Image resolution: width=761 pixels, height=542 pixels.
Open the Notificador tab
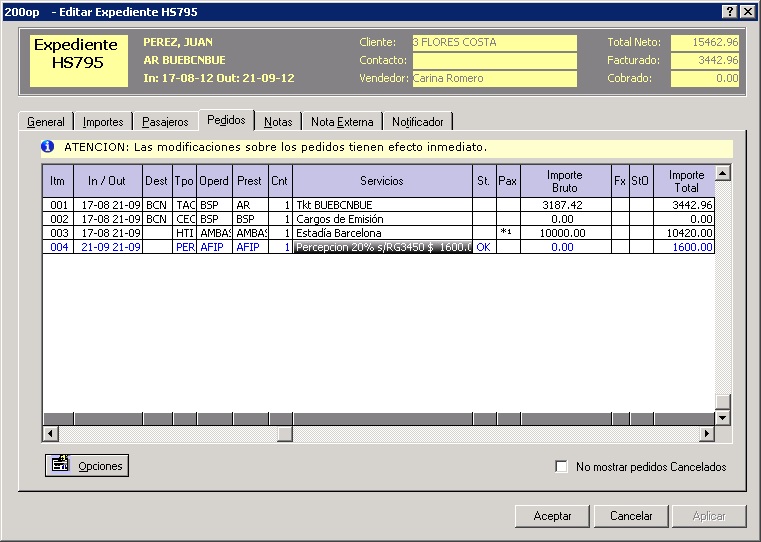pos(417,122)
